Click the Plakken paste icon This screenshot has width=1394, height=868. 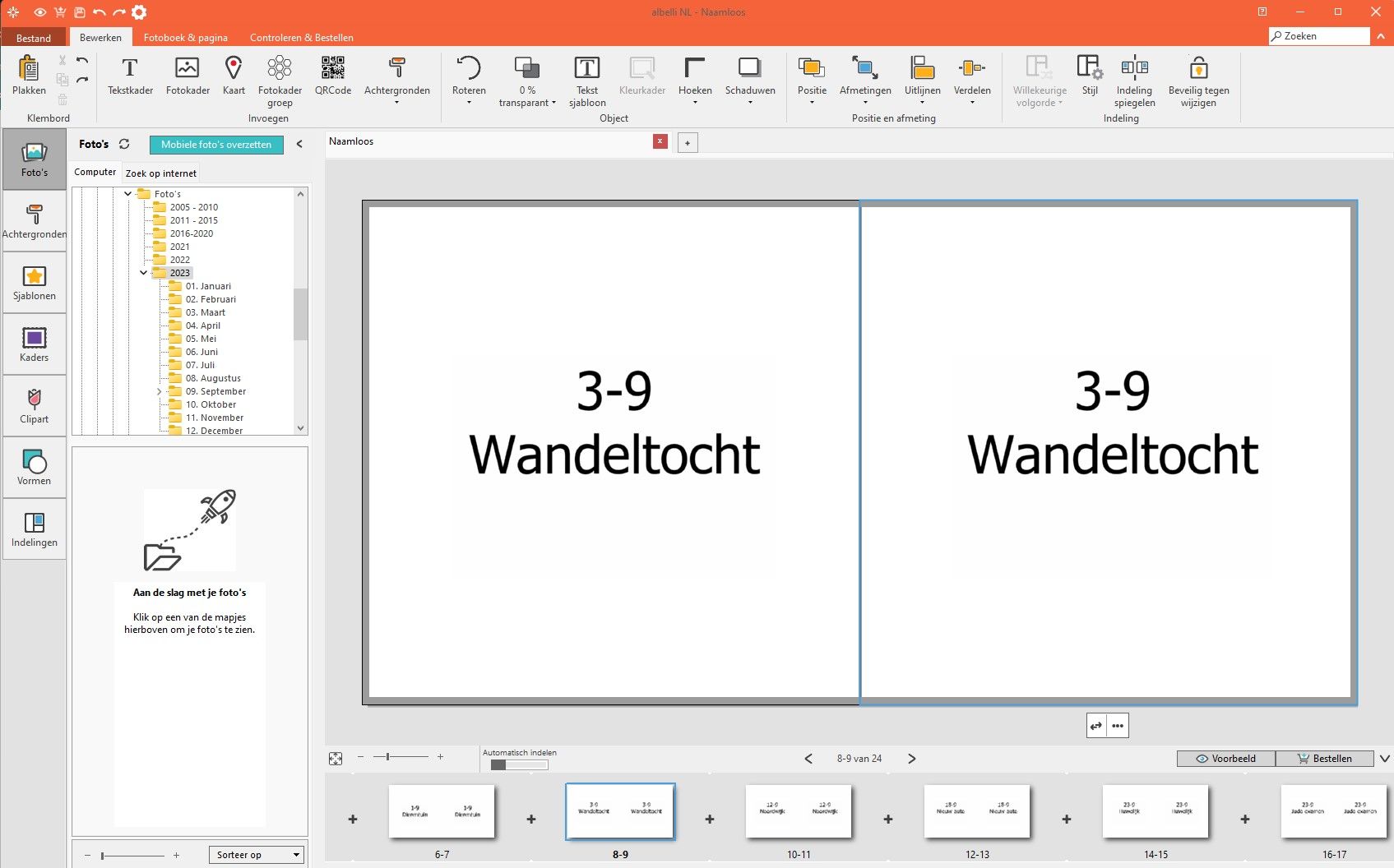click(x=29, y=69)
